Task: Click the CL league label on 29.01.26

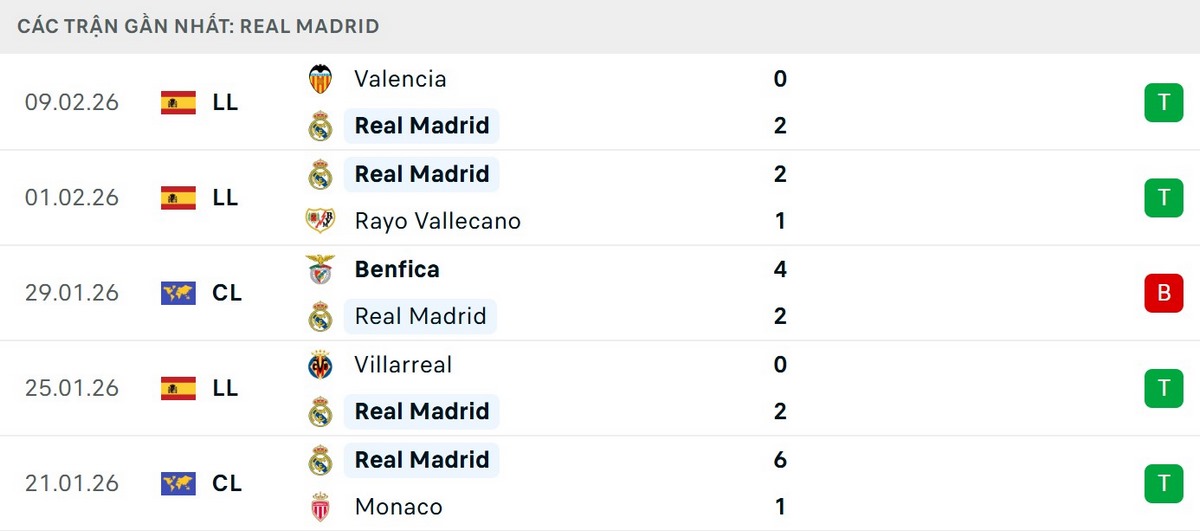Action: point(227,293)
